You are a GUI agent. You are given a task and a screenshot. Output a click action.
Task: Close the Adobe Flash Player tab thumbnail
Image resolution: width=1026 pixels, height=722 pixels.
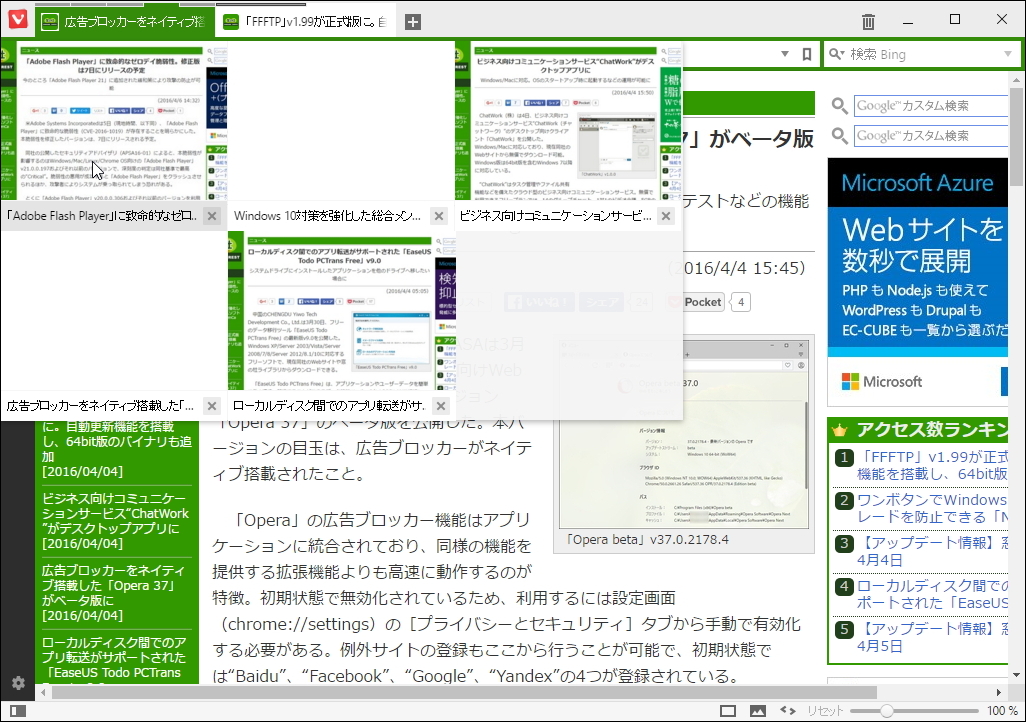(211, 215)
